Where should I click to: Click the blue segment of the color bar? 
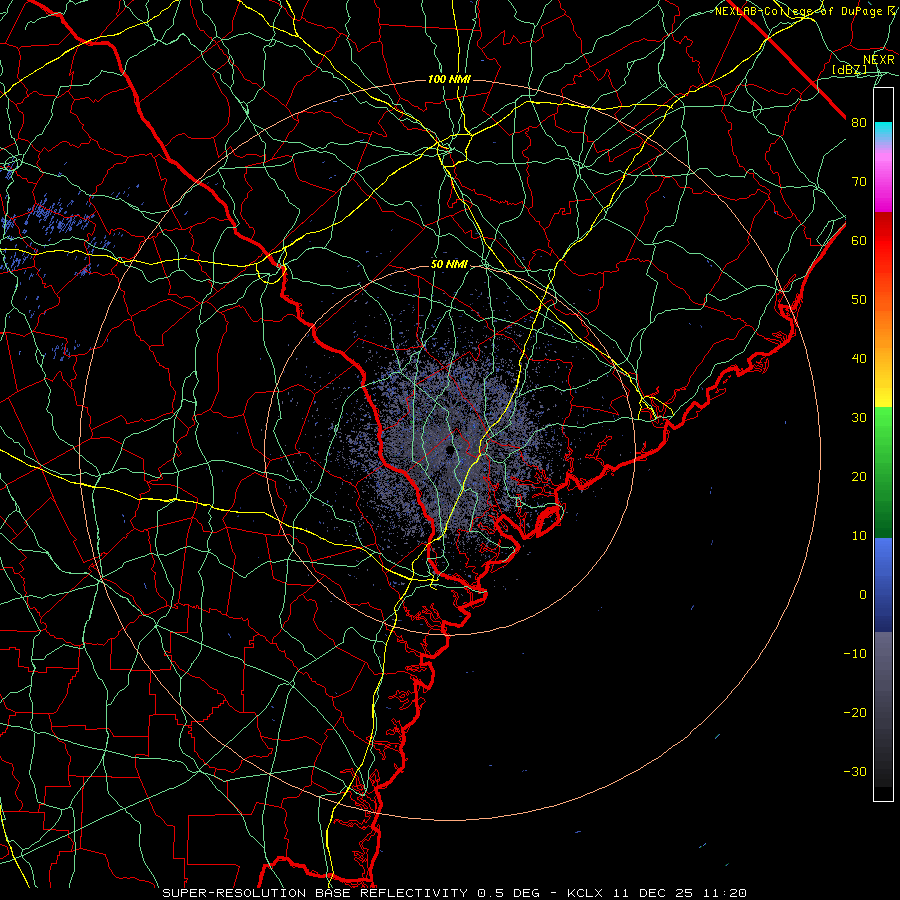pos(883,585)
